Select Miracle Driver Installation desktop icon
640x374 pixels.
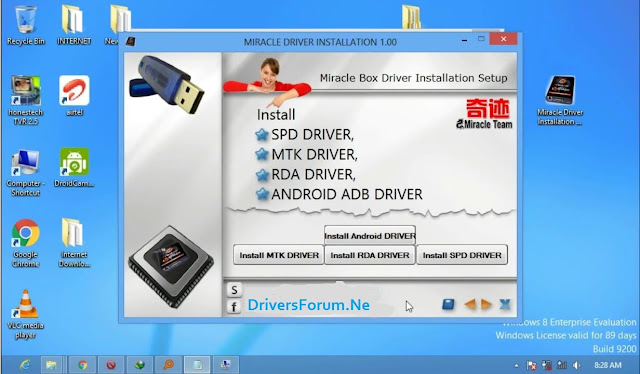560,100
